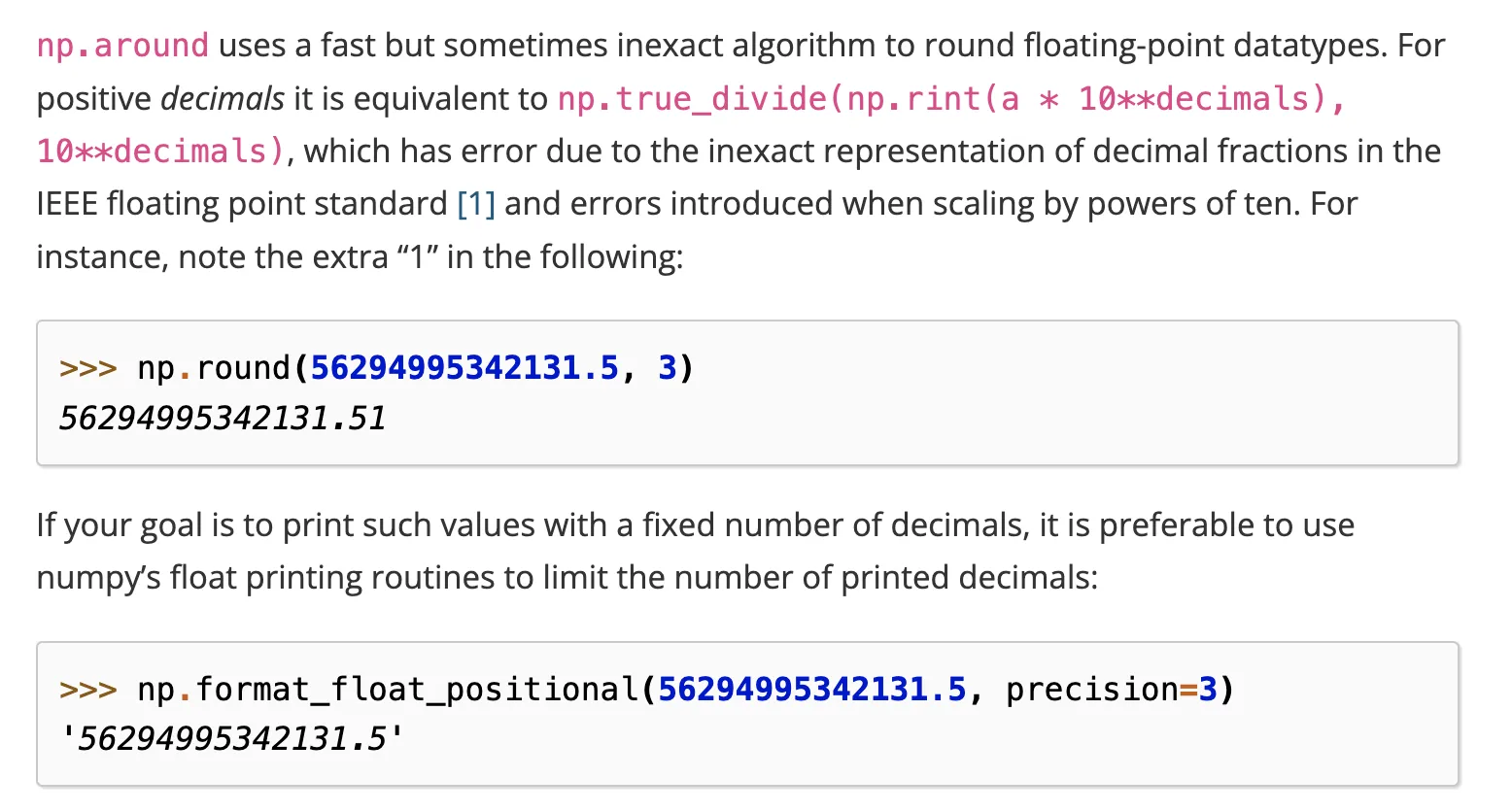Click the word round in np.round call
The image size is (1512, 812).
tap(243, 368)
